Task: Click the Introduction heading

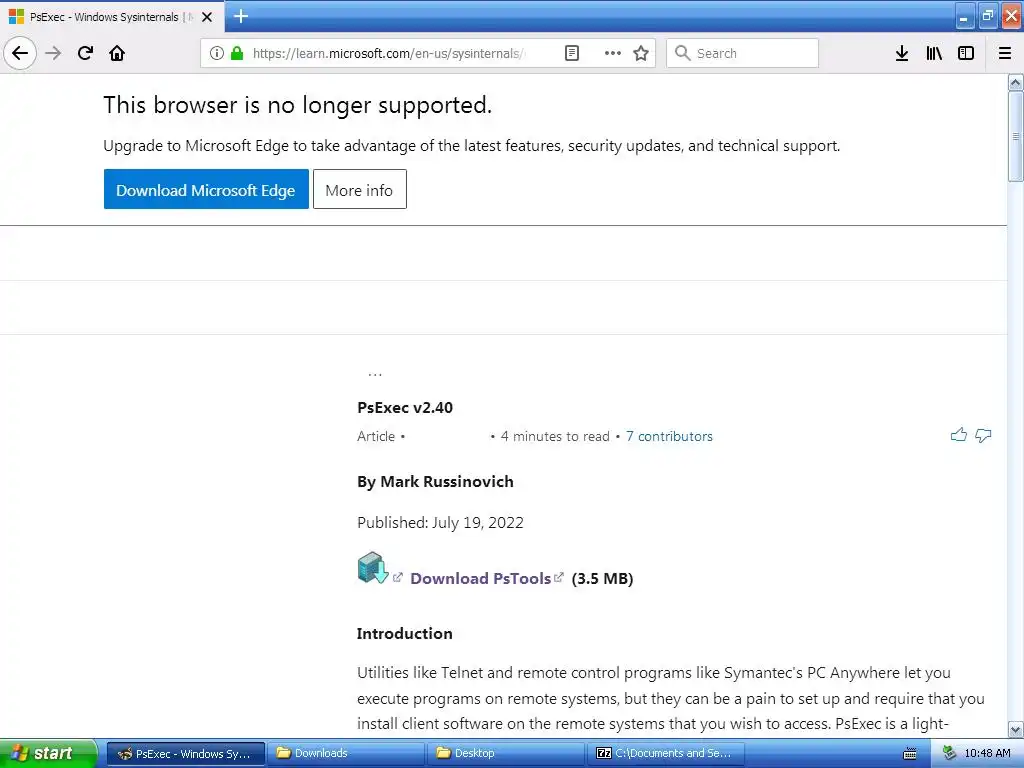Action: tap(404, 633)
